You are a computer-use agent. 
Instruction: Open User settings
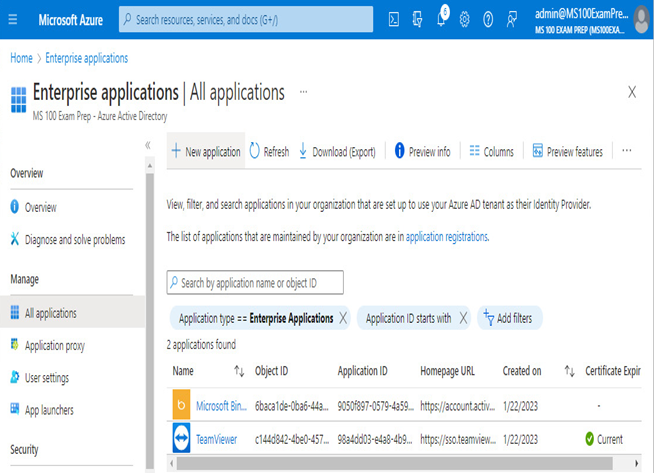(x=40, y=378)
